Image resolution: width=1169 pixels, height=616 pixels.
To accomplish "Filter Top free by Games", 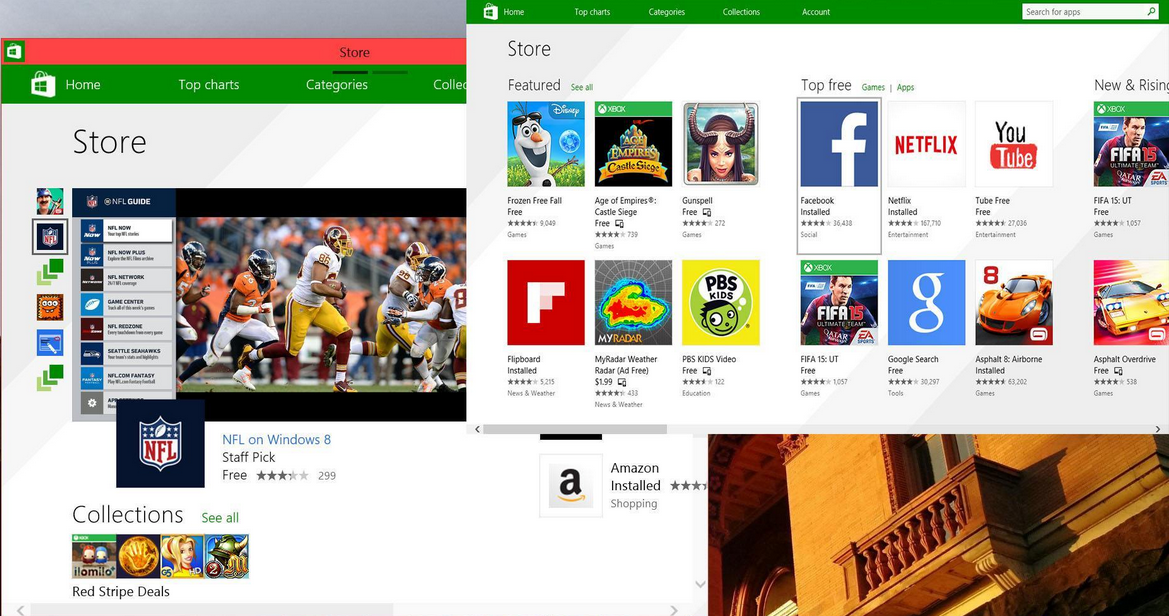I will point(873,87).
